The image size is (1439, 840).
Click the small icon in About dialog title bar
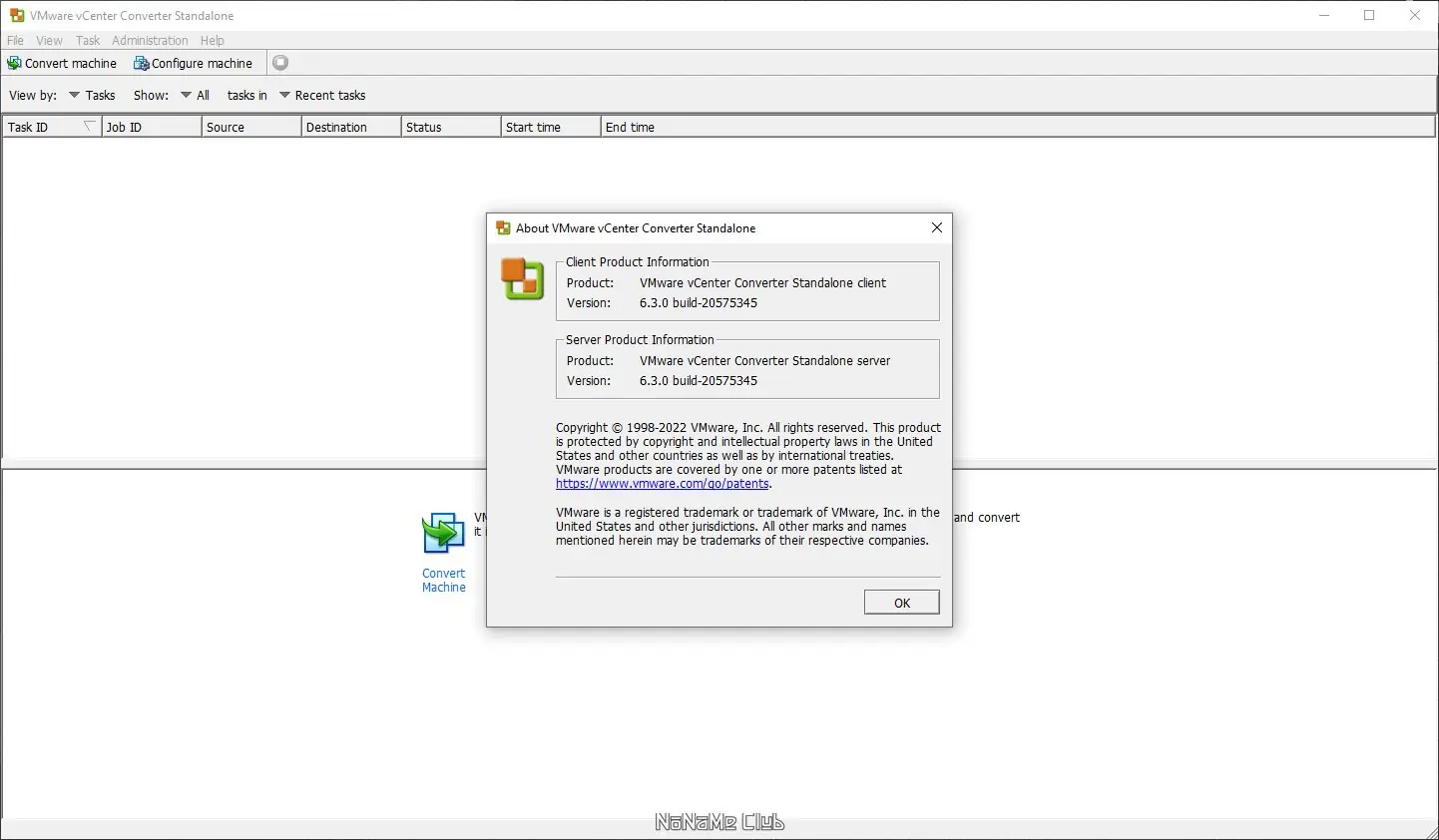(x=503, y=227)
